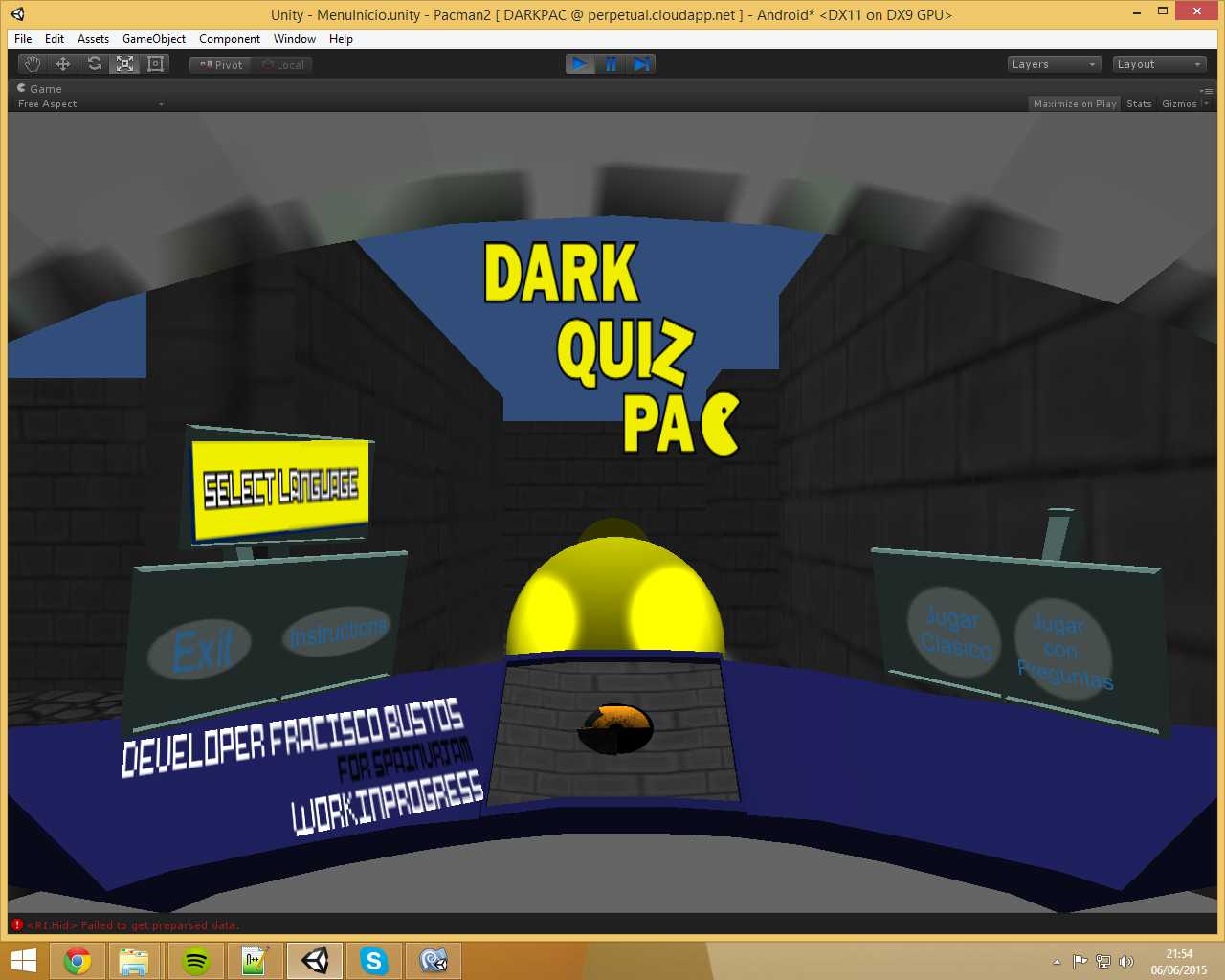Toggle the Stats overlay

coord(1139,104)
